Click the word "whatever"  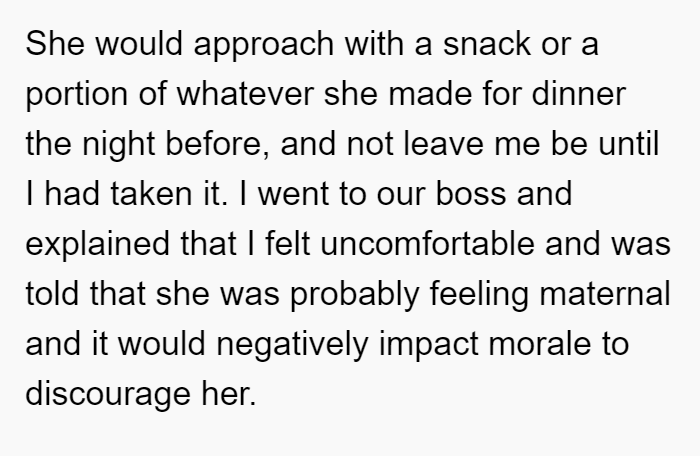tap(246, 94)
